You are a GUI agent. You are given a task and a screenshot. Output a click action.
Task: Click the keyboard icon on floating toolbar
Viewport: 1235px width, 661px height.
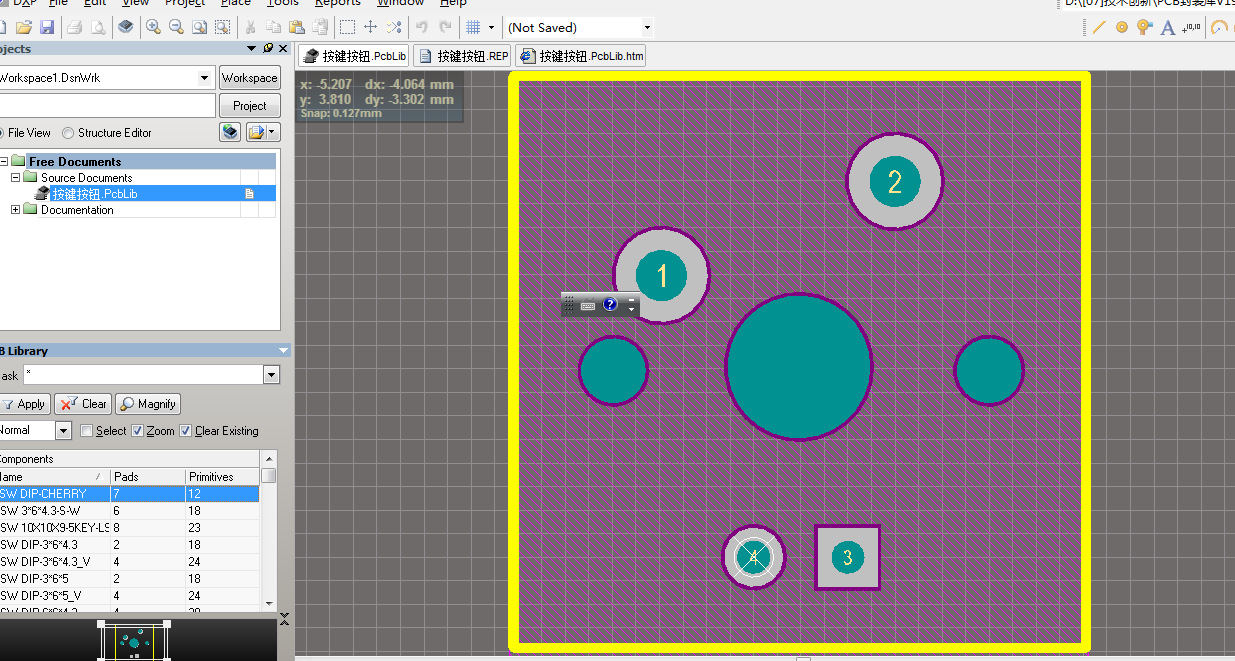click(588, 305)
